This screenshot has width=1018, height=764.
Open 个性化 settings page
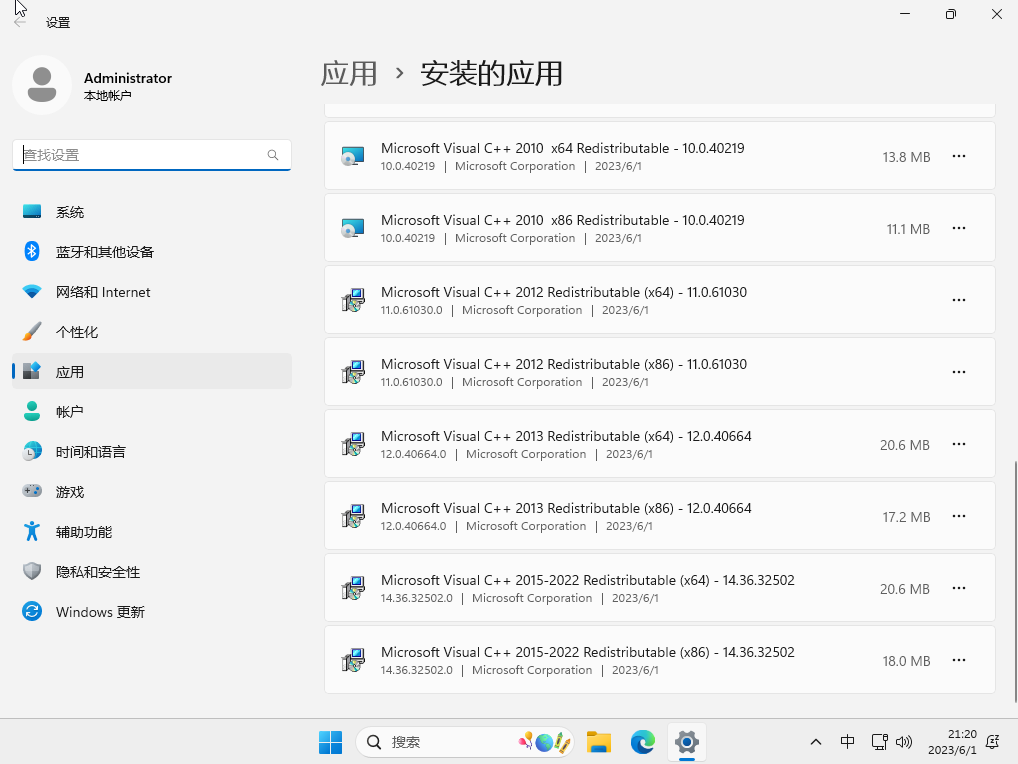(152, 332)
